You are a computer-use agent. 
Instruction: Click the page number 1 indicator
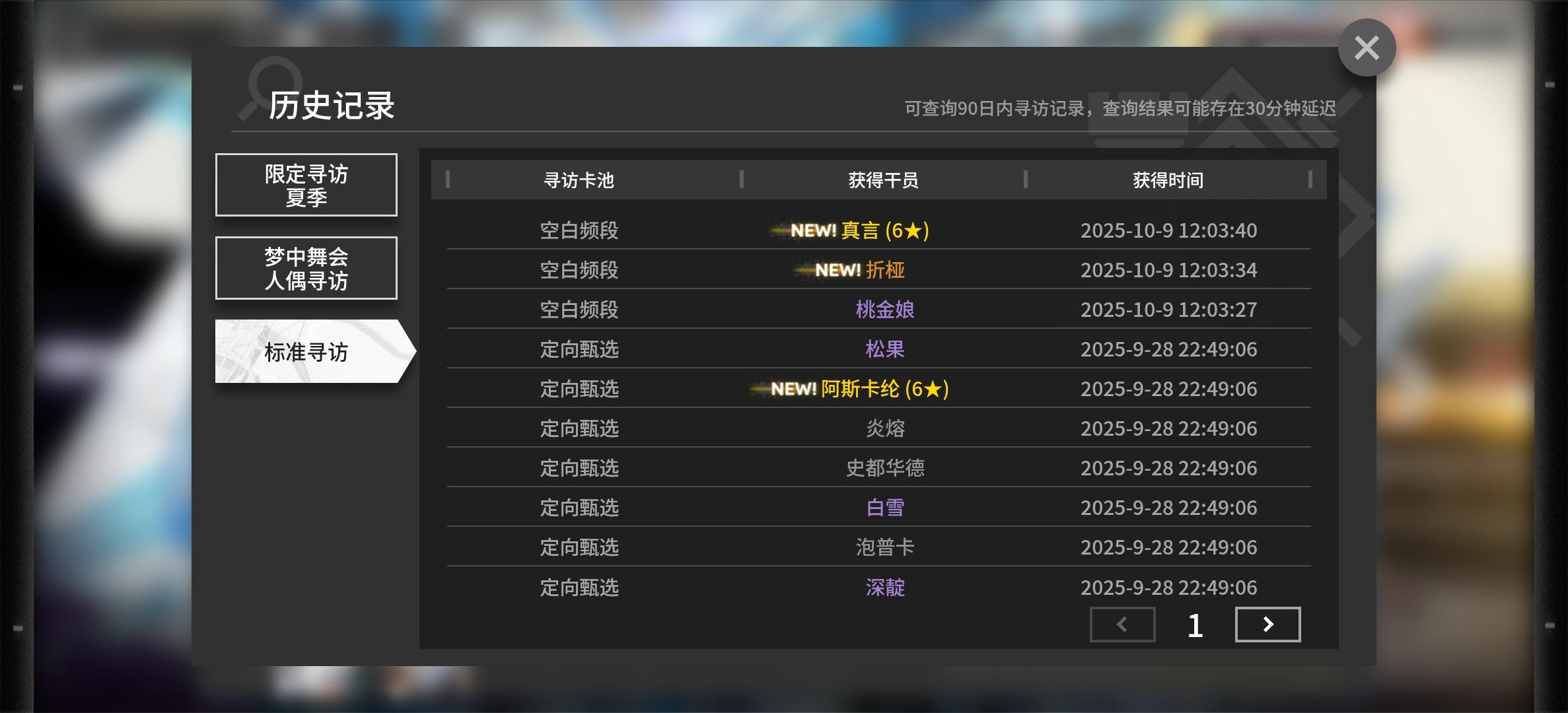[1195, 625]
